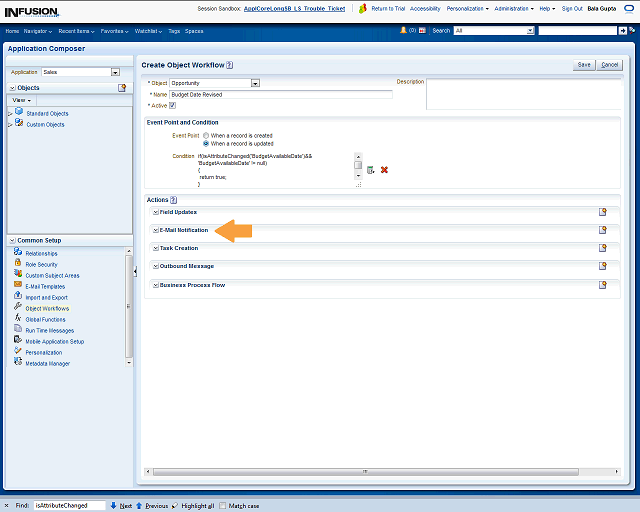Click the new object icon in Objects panel
Screen dimensions: 640x512
point(122,88)
